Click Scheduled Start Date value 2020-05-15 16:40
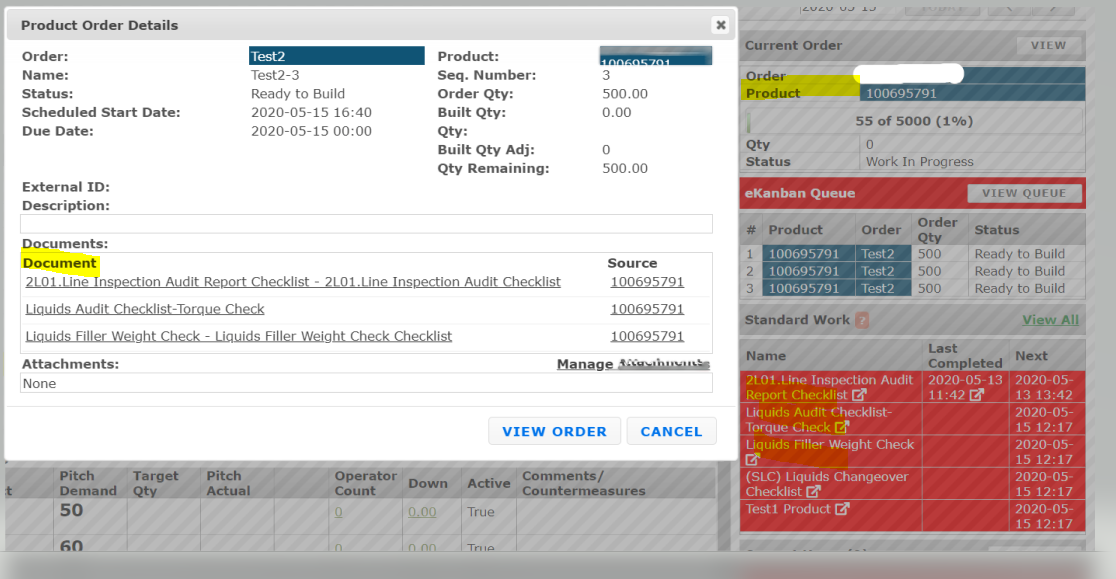1116x579 pixels. click(x=311, y=112)
